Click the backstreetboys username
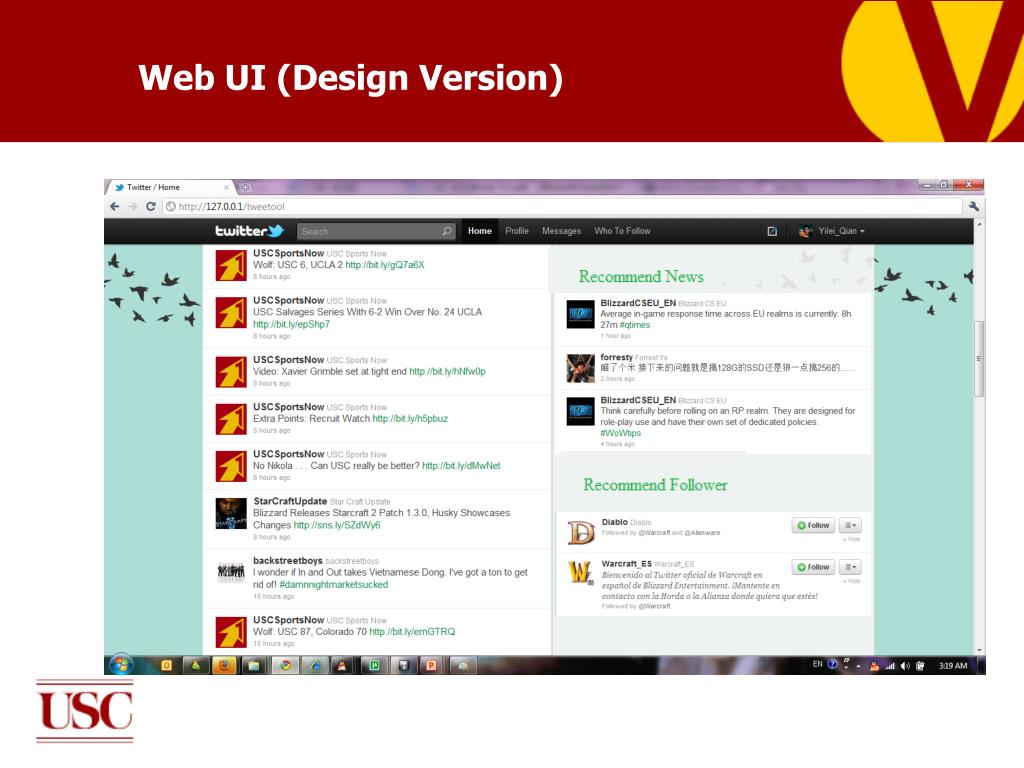 [x=288, y=560]
